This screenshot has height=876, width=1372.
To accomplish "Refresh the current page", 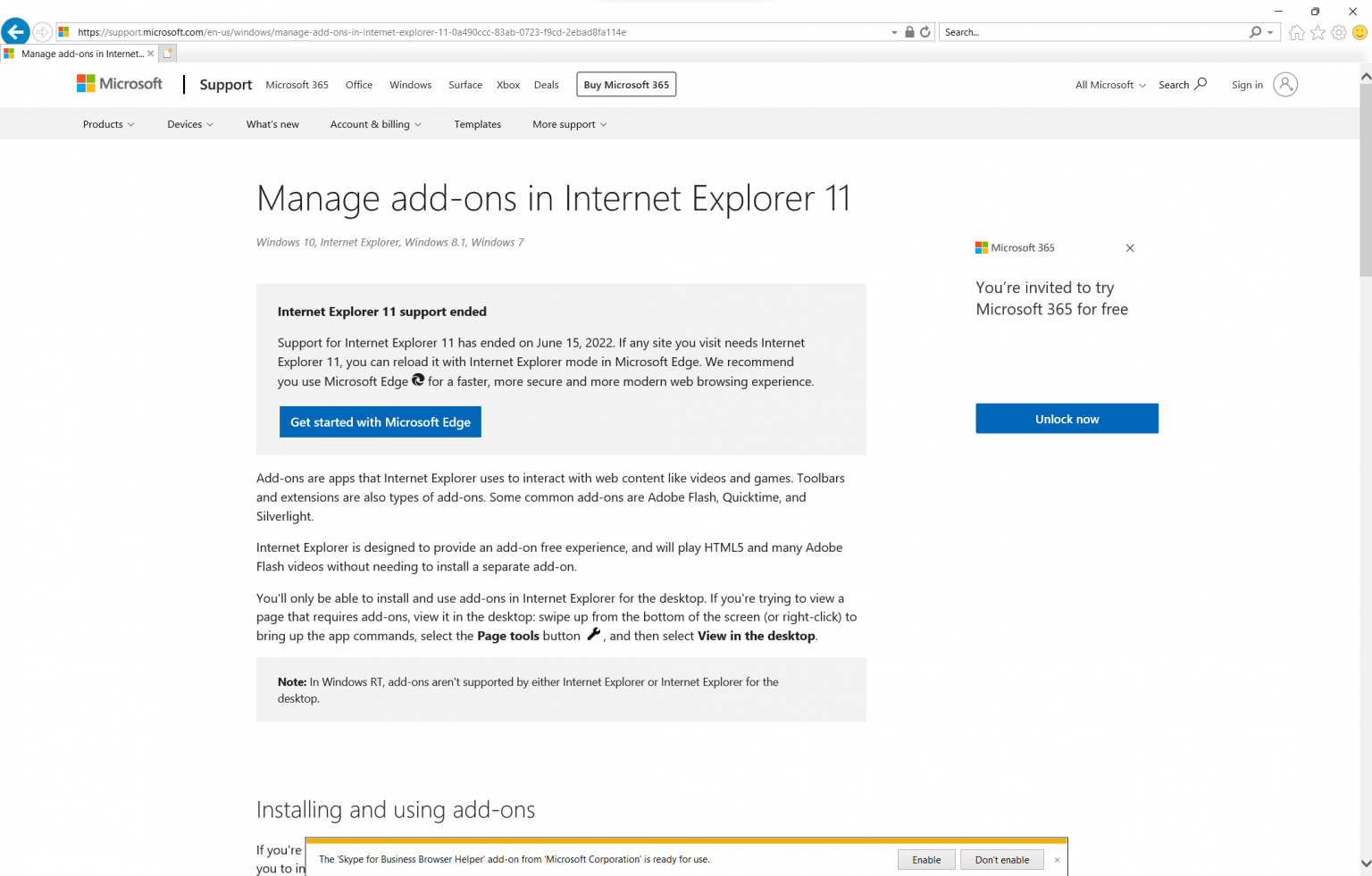I will [924, 31].
